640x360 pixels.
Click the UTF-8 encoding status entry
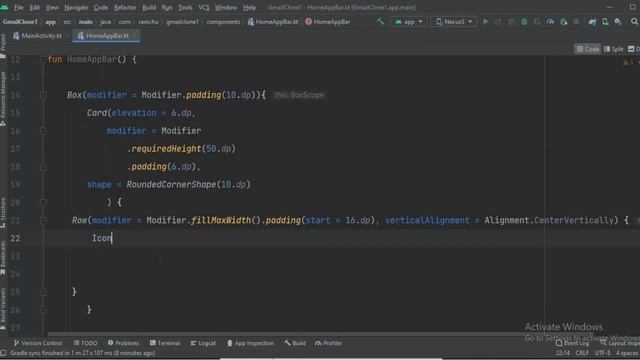(602, 353)
